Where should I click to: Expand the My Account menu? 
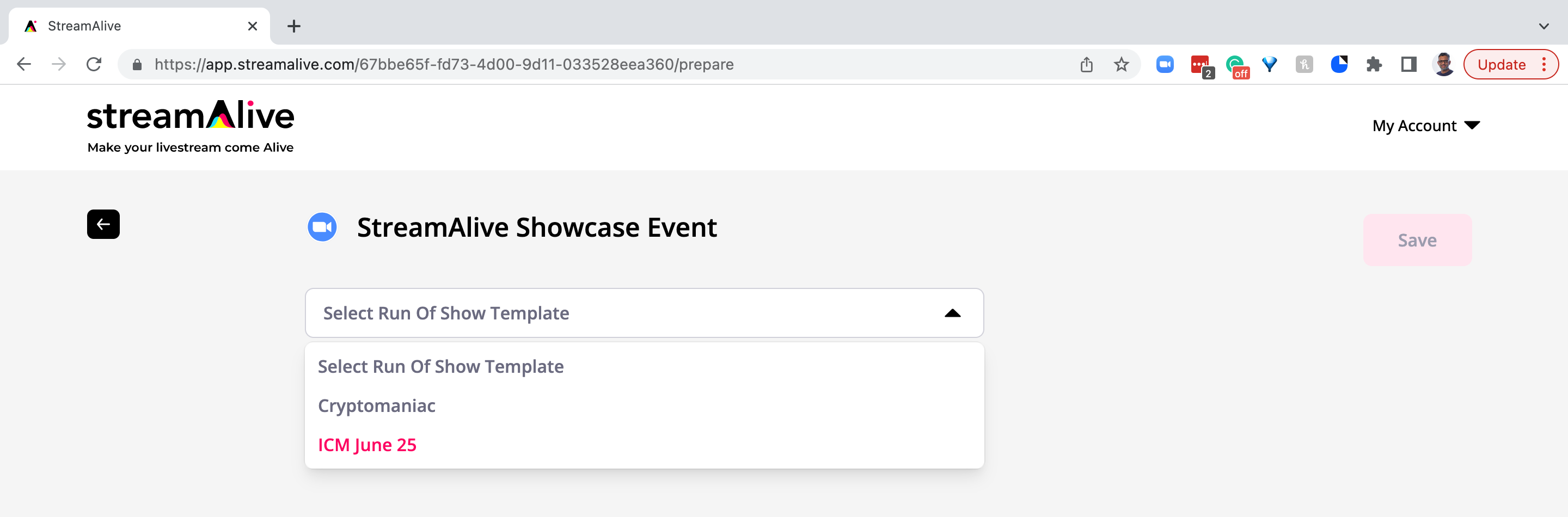click(x=1425, y=126)
